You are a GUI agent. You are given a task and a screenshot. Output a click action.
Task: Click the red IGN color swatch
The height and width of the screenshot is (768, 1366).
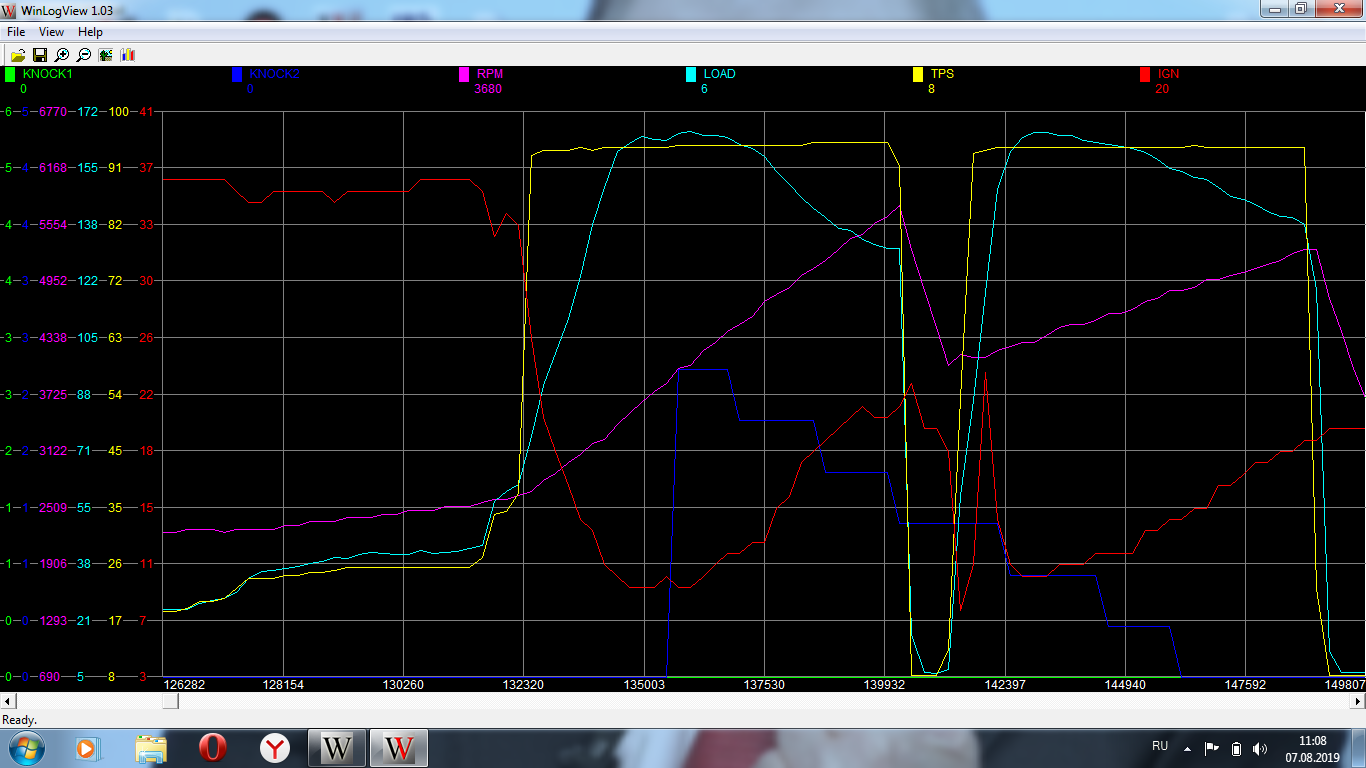(1145, 74)
